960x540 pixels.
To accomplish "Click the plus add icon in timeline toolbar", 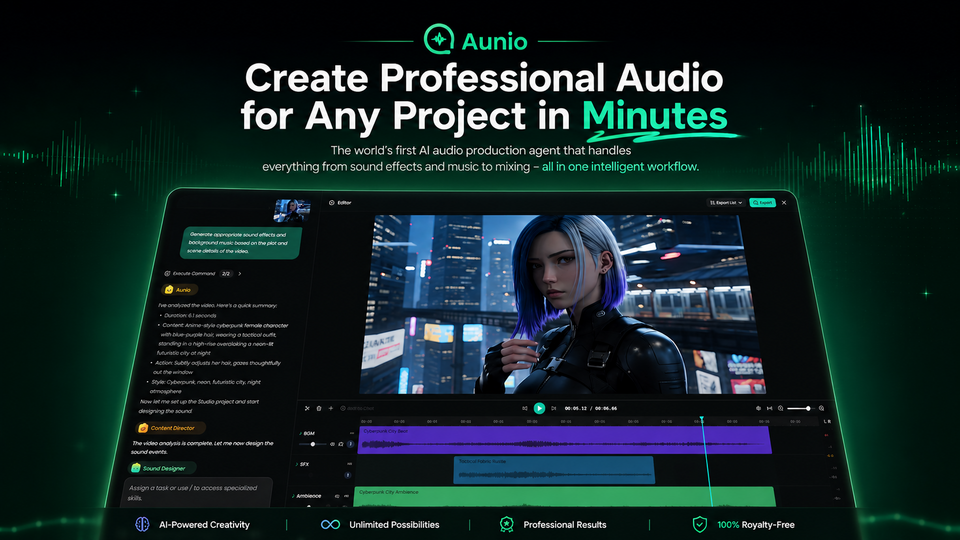I will (331, 408).
